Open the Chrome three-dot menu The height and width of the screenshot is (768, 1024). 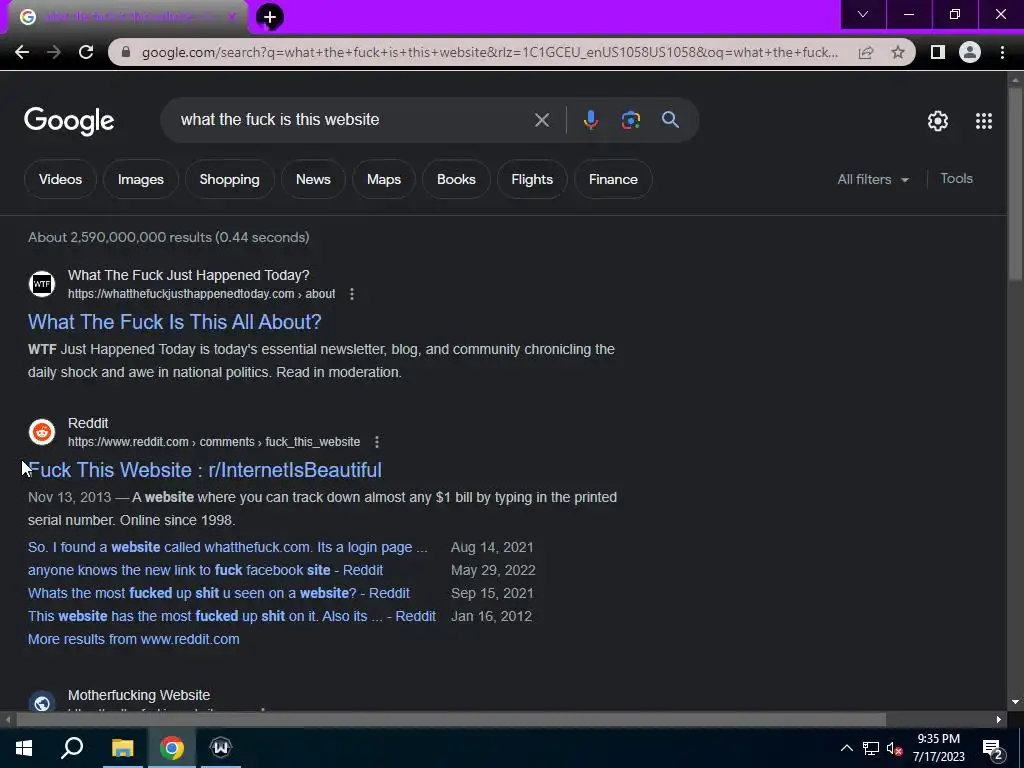click(1002, 52)
